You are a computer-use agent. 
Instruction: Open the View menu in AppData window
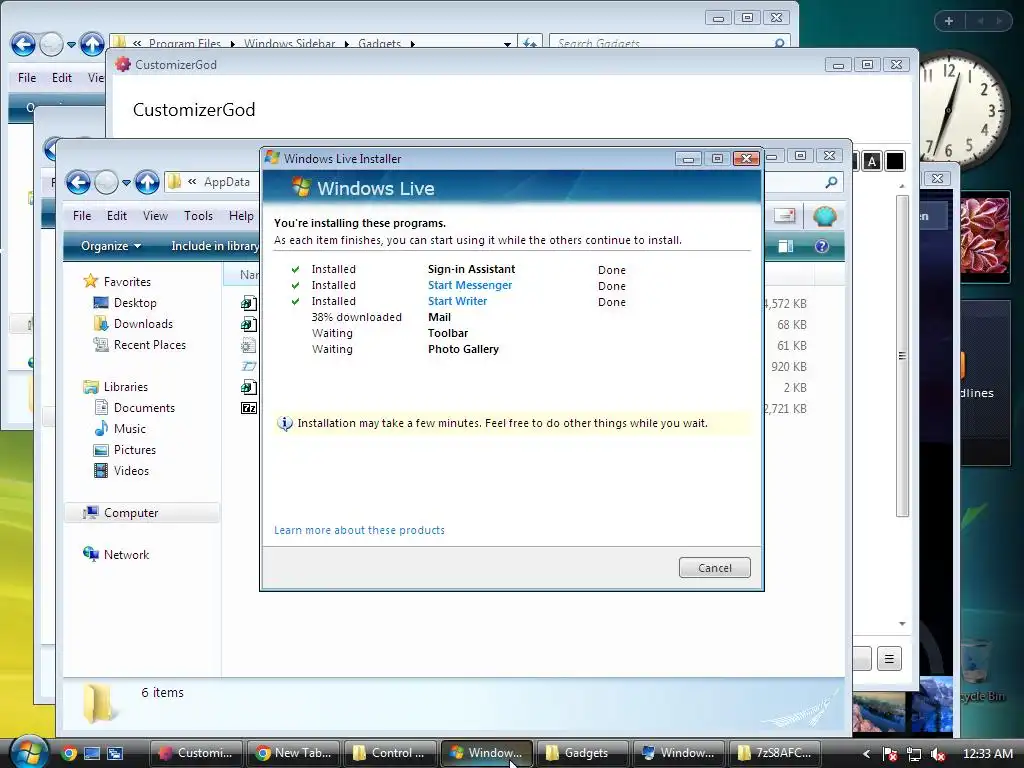pyautogui.click(x=155, y=216)
